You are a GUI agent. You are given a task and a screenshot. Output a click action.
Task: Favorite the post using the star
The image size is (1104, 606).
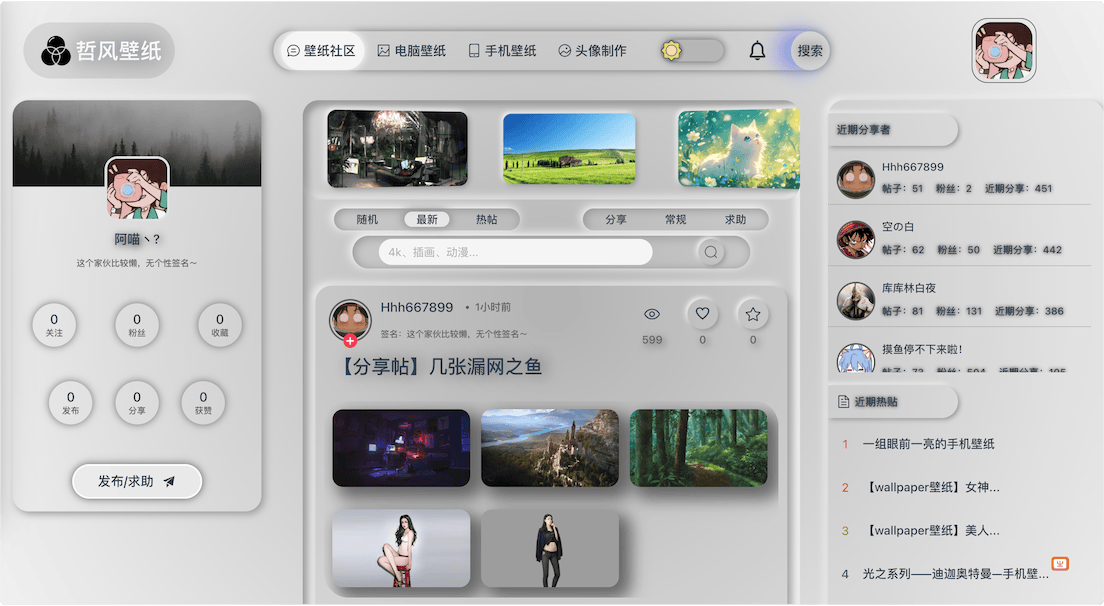752,315
